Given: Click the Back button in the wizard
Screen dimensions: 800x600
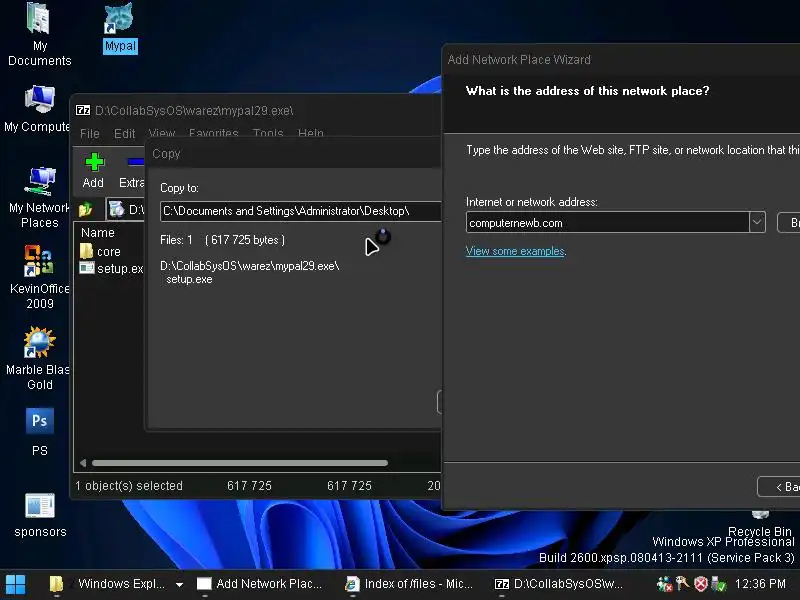Looking at the screenshot, I should click(779, 487).
